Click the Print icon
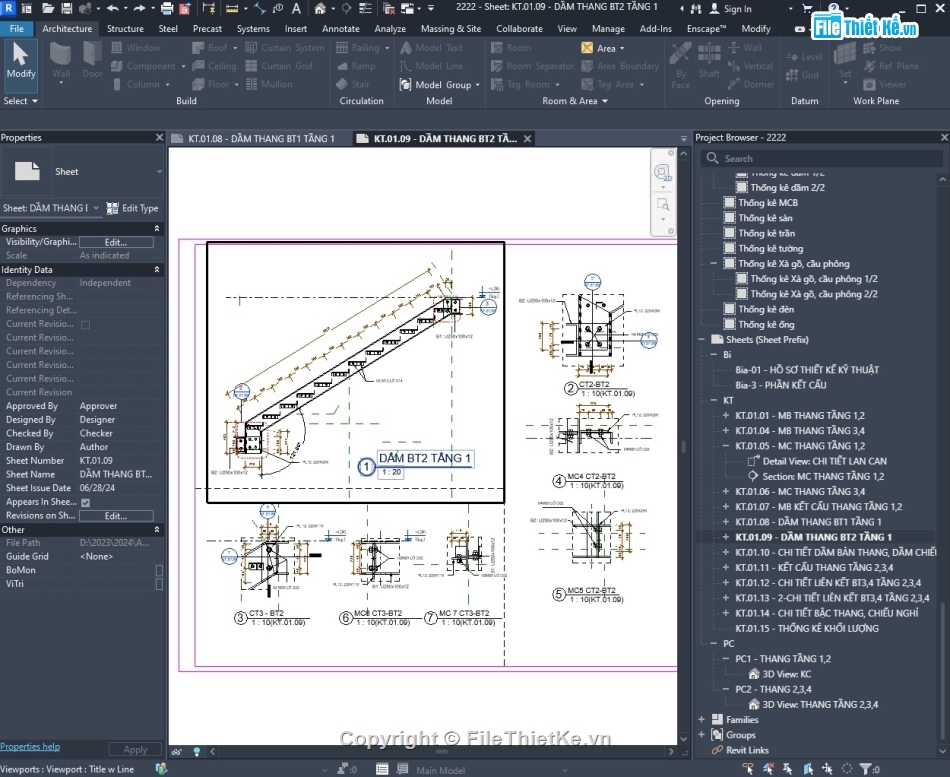 click(x=167, y=8)
